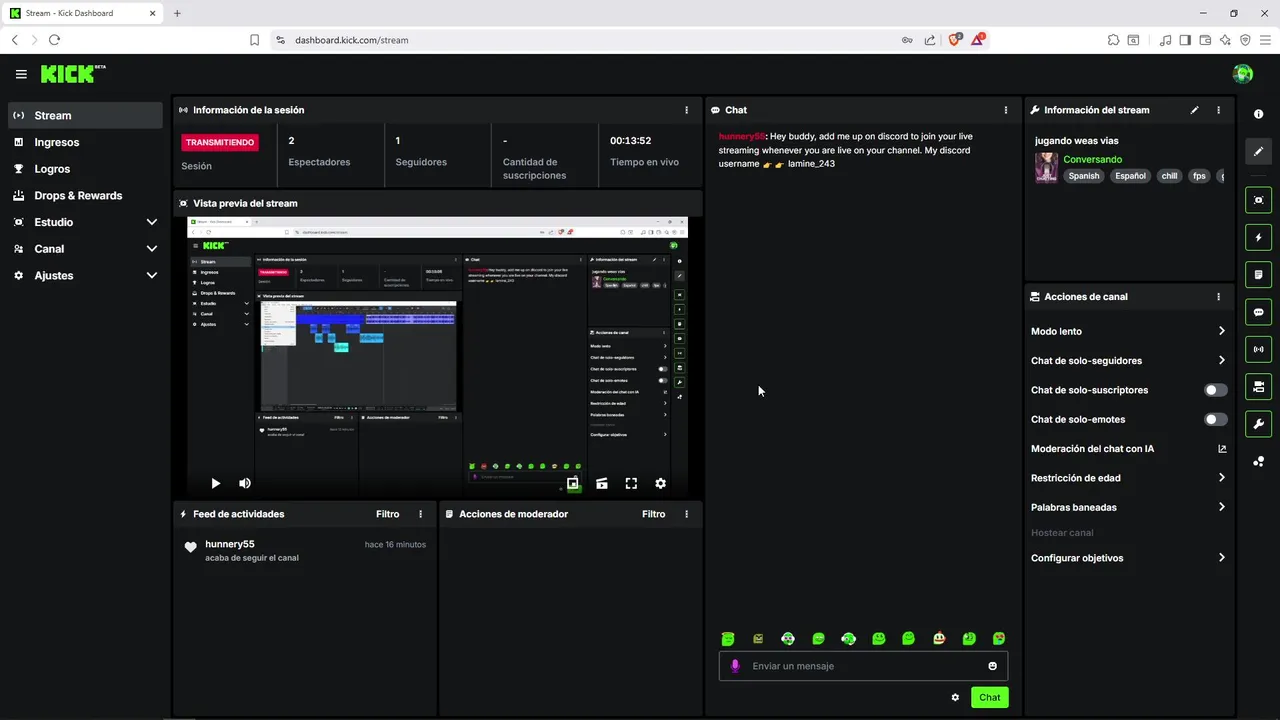This screenshot has width=1280, height=720.
Task: Toggle the wrench widget icon in right sidebar
Action: coord(1259,424)
